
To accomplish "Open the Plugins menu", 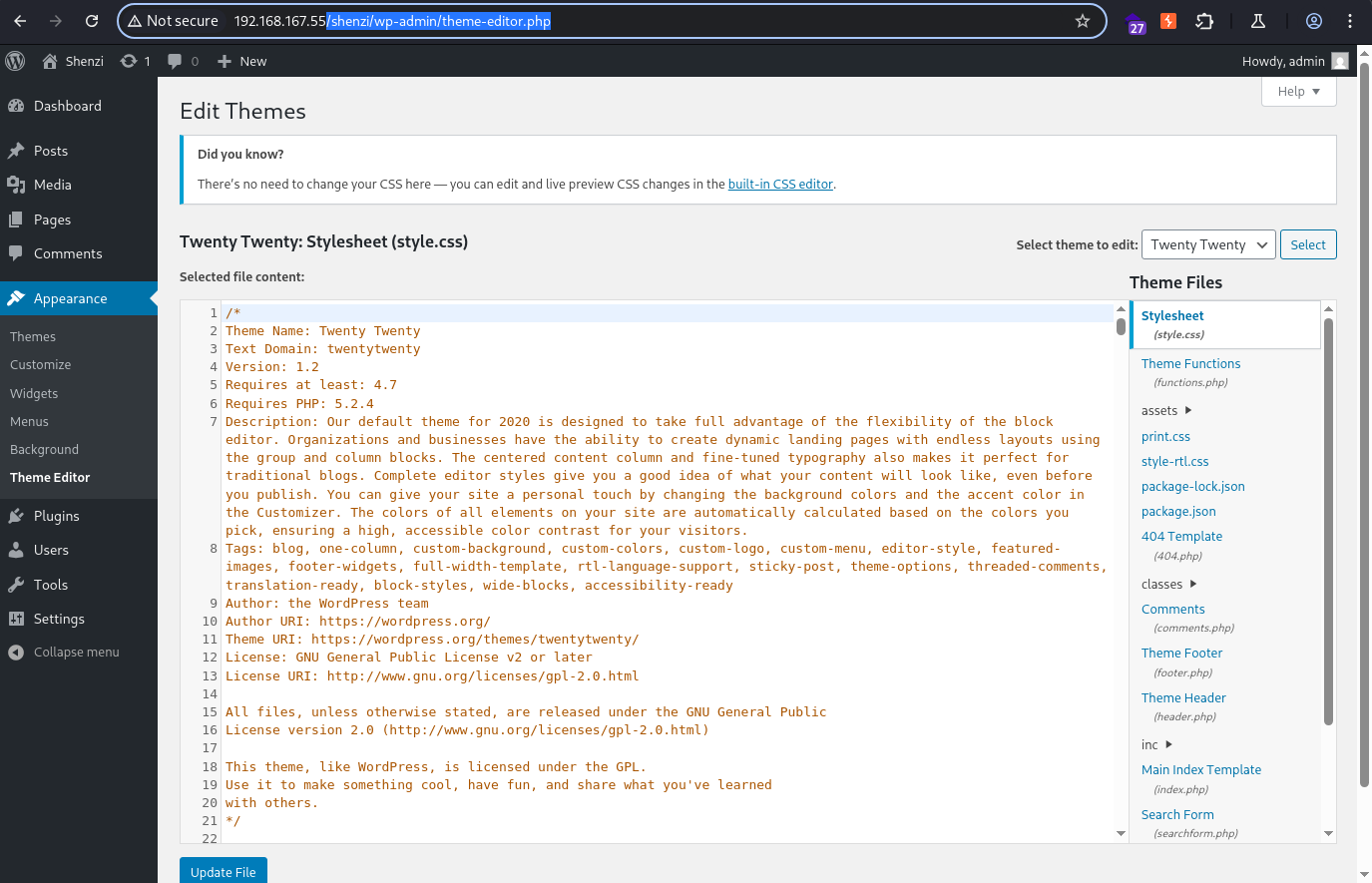I will click(79, 516).
